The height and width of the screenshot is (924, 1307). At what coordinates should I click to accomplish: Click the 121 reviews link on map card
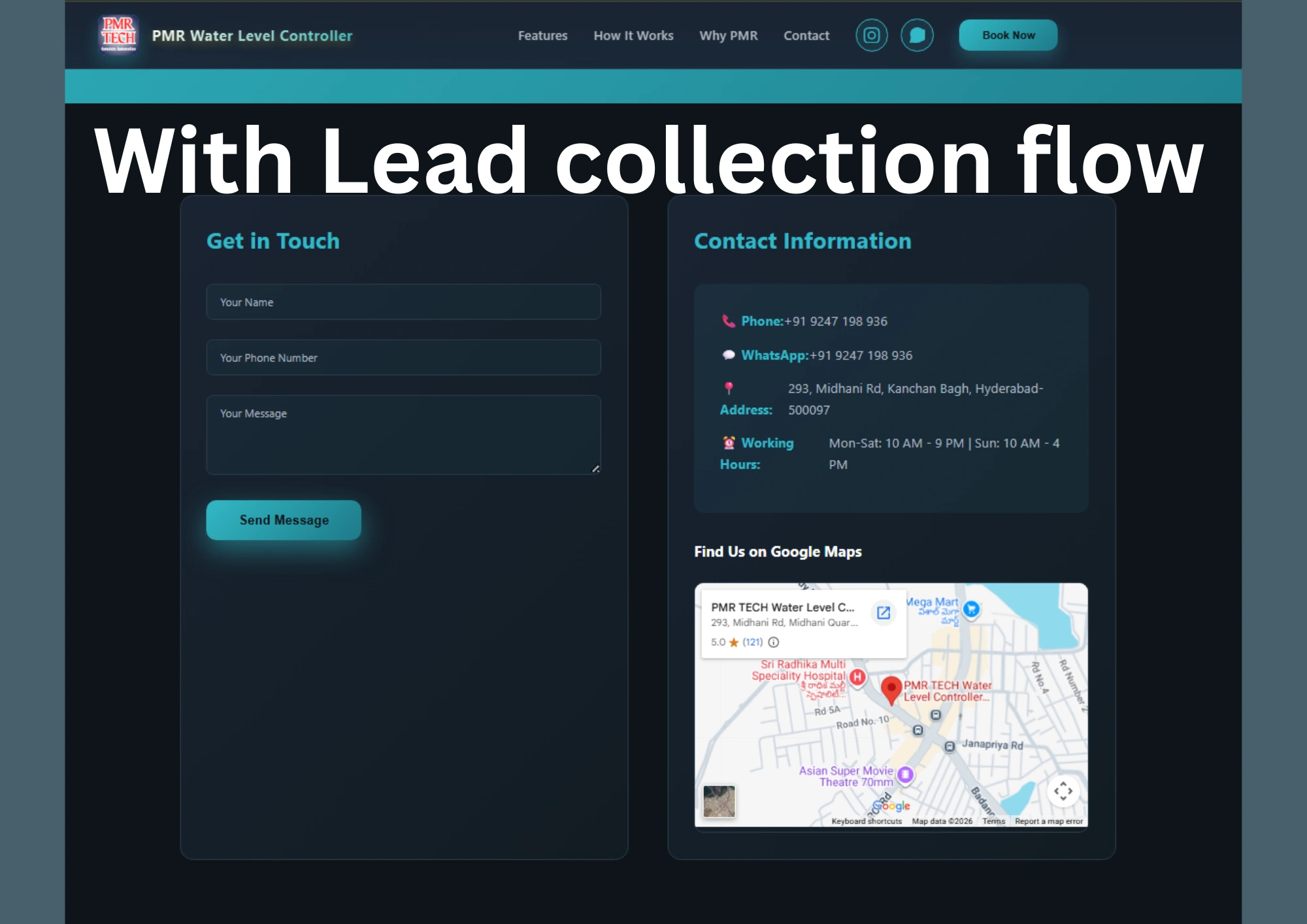click(x=753, y=642)
